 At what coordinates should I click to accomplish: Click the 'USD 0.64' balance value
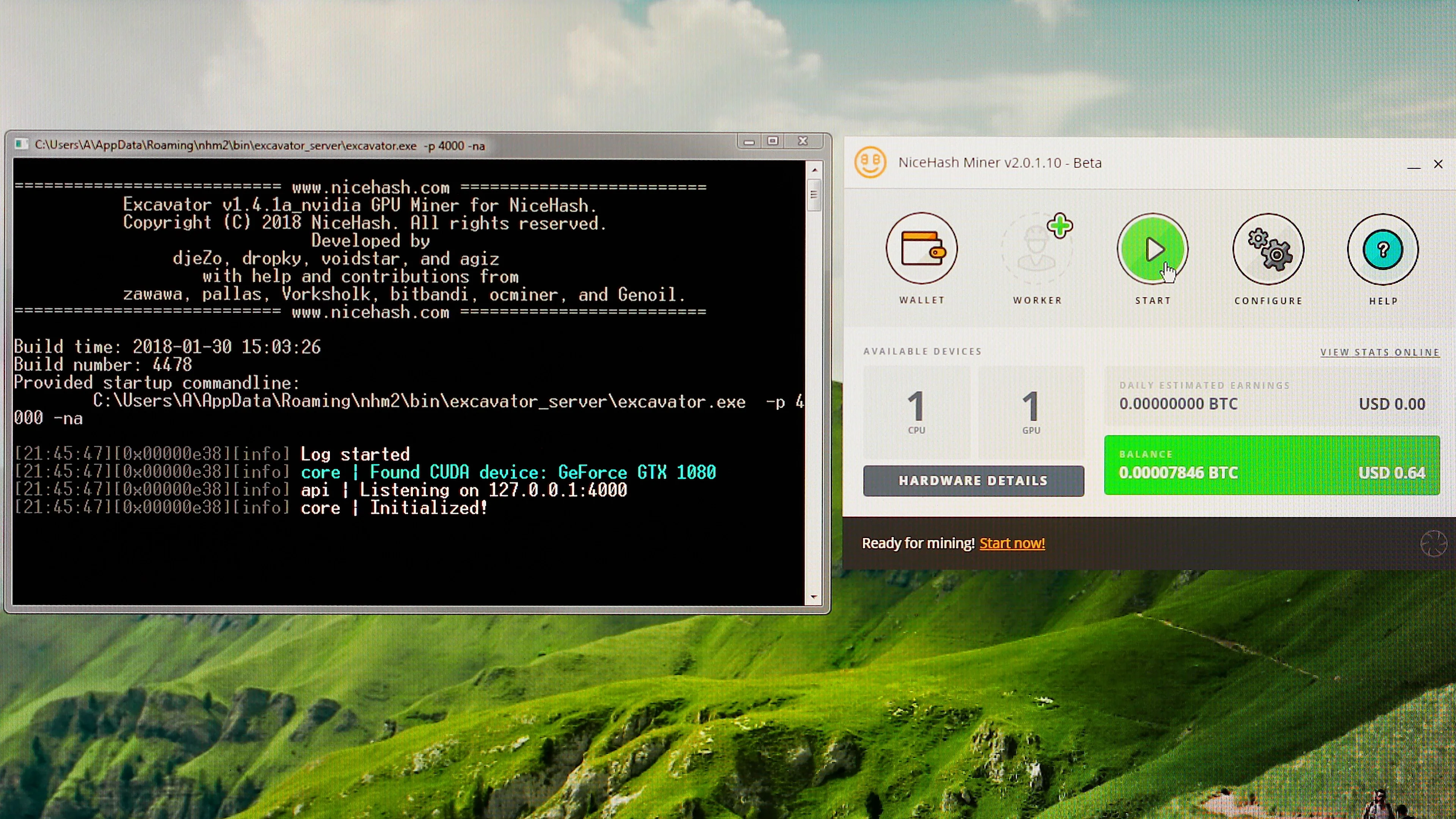1392,472
